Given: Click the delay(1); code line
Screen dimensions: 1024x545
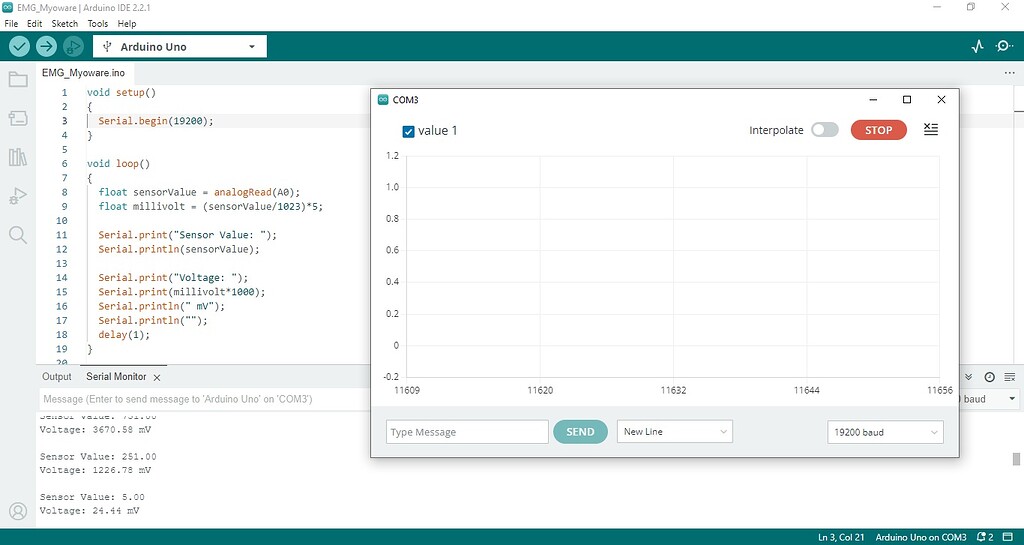Looking at the screenshot, I should [124, 335].
